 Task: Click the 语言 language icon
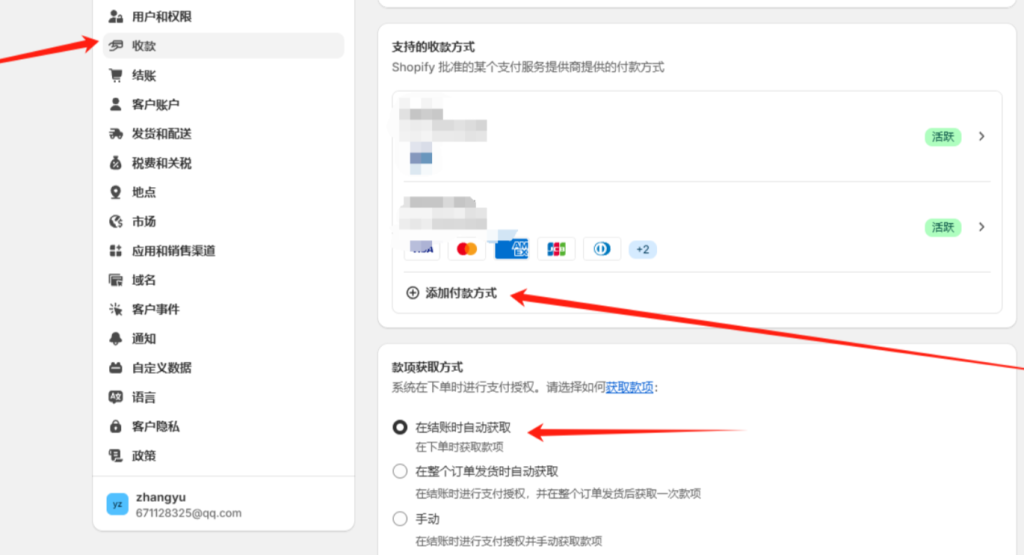116,397
